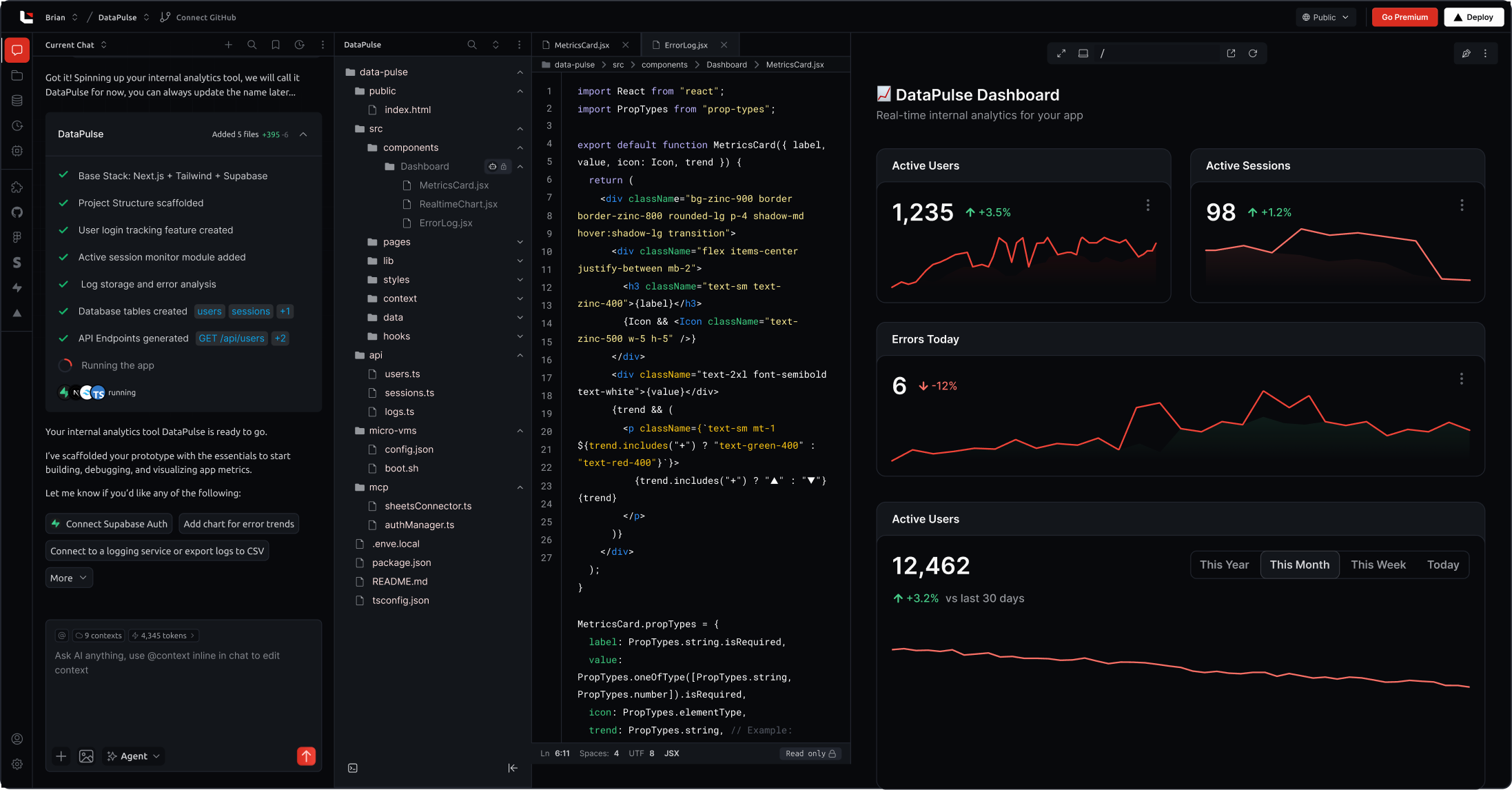Close the ErrorLog.jsx tab

[724, 45]
